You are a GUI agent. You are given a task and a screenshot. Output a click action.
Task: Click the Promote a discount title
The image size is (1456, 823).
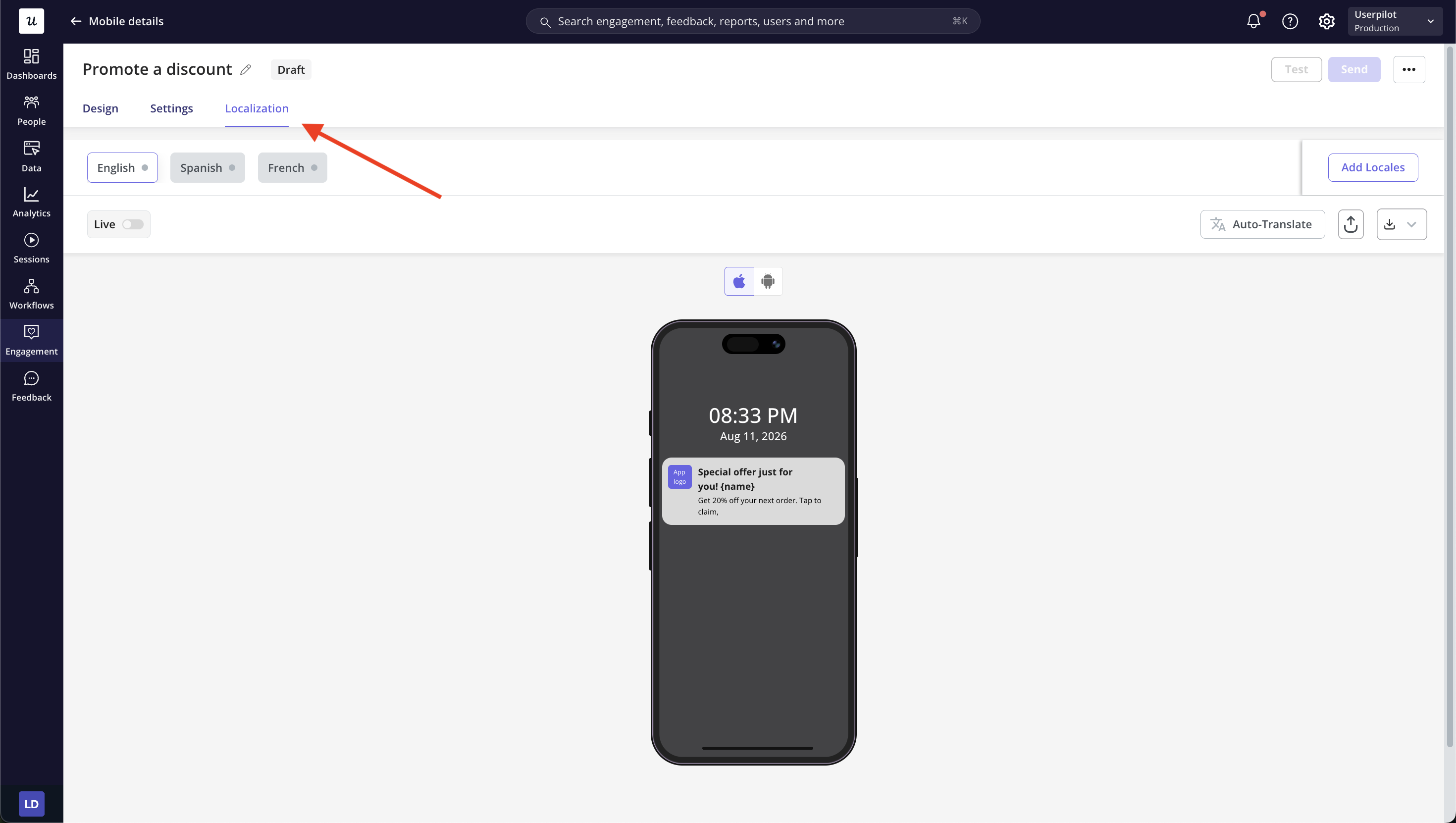point(157,69)
